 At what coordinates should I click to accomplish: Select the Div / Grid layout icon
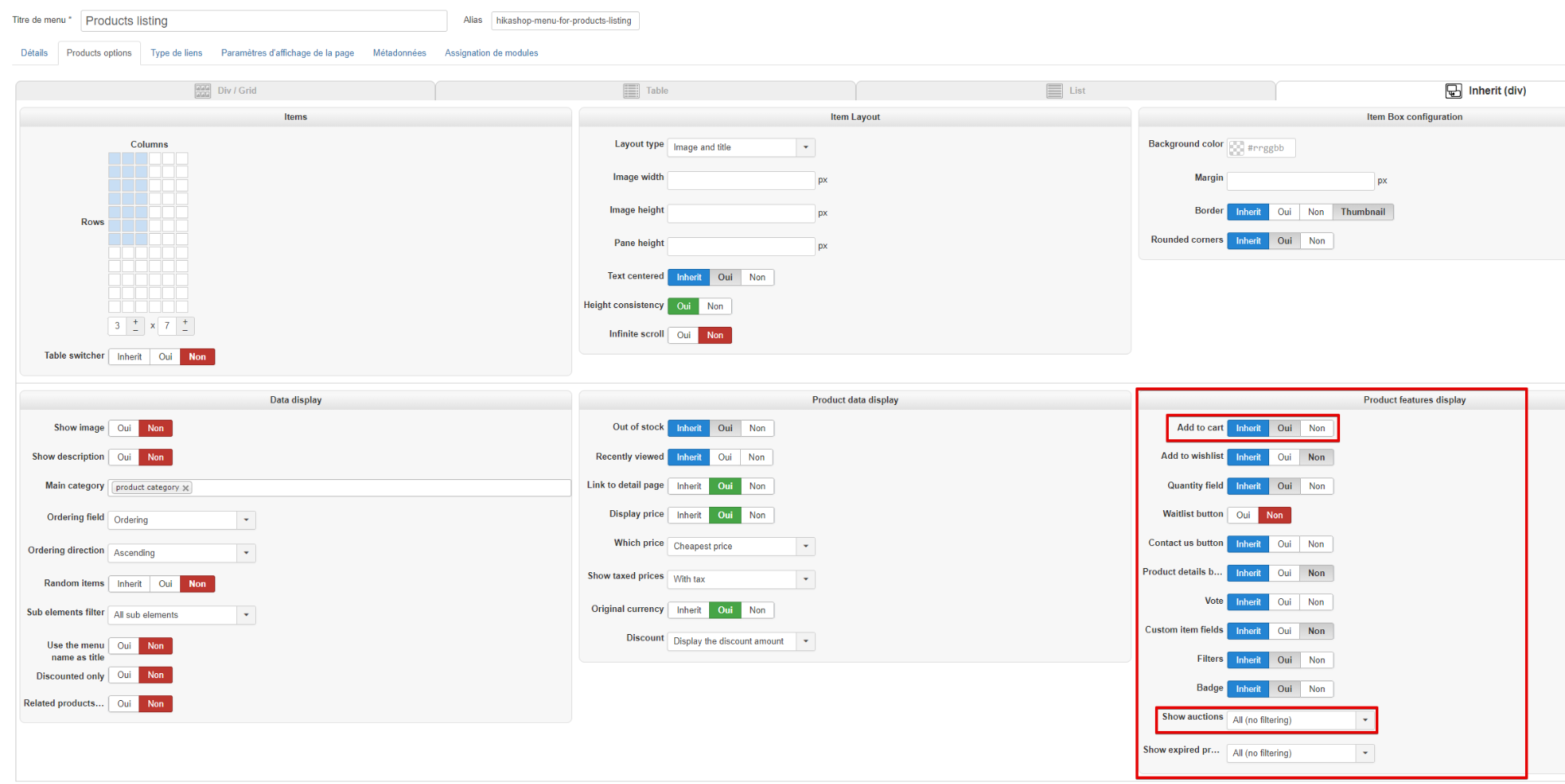pos(203,90)
